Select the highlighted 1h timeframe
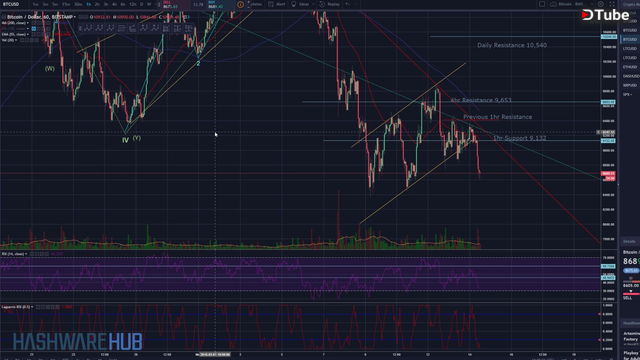This screenshot has width=640, height=360. [89, 4]
